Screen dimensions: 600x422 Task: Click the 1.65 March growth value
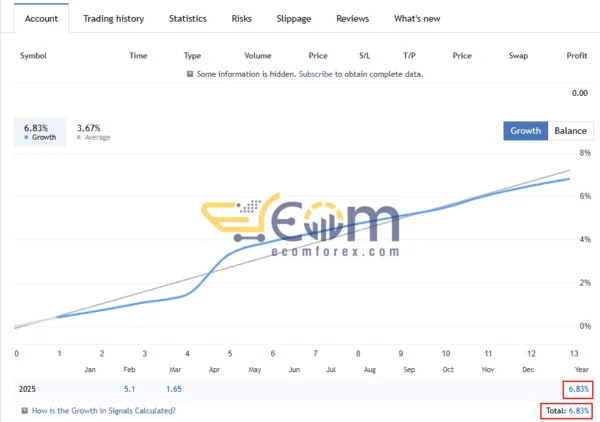(172, 388)
